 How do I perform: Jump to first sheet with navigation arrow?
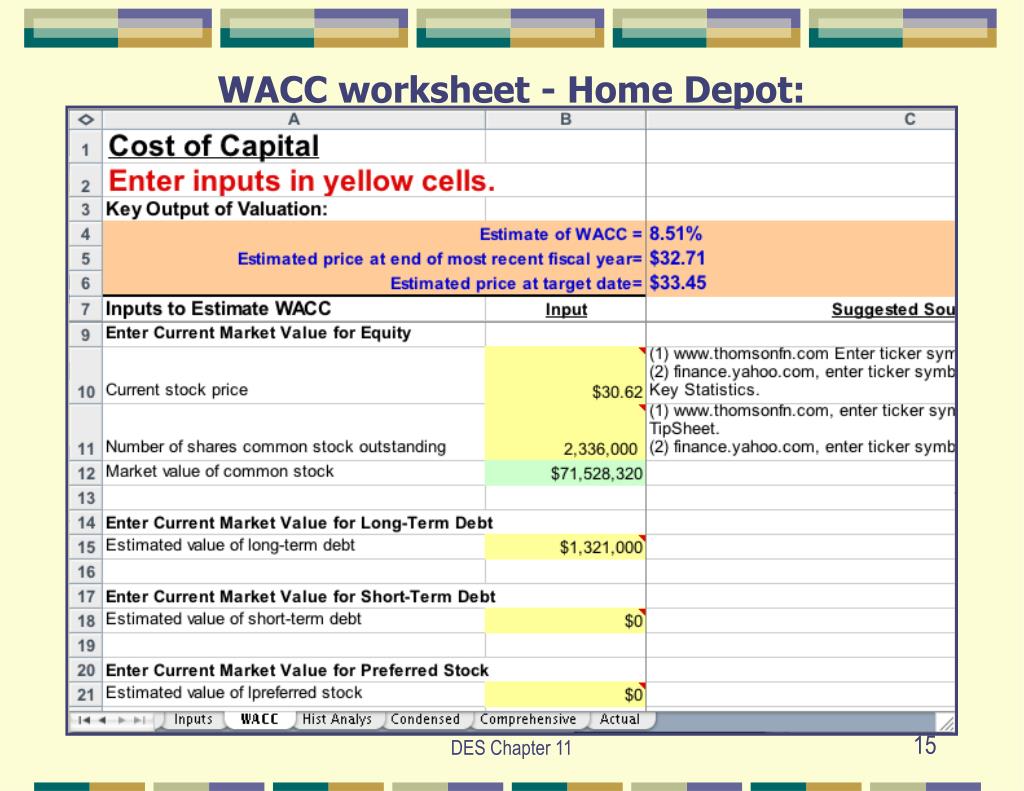(84, 720)
